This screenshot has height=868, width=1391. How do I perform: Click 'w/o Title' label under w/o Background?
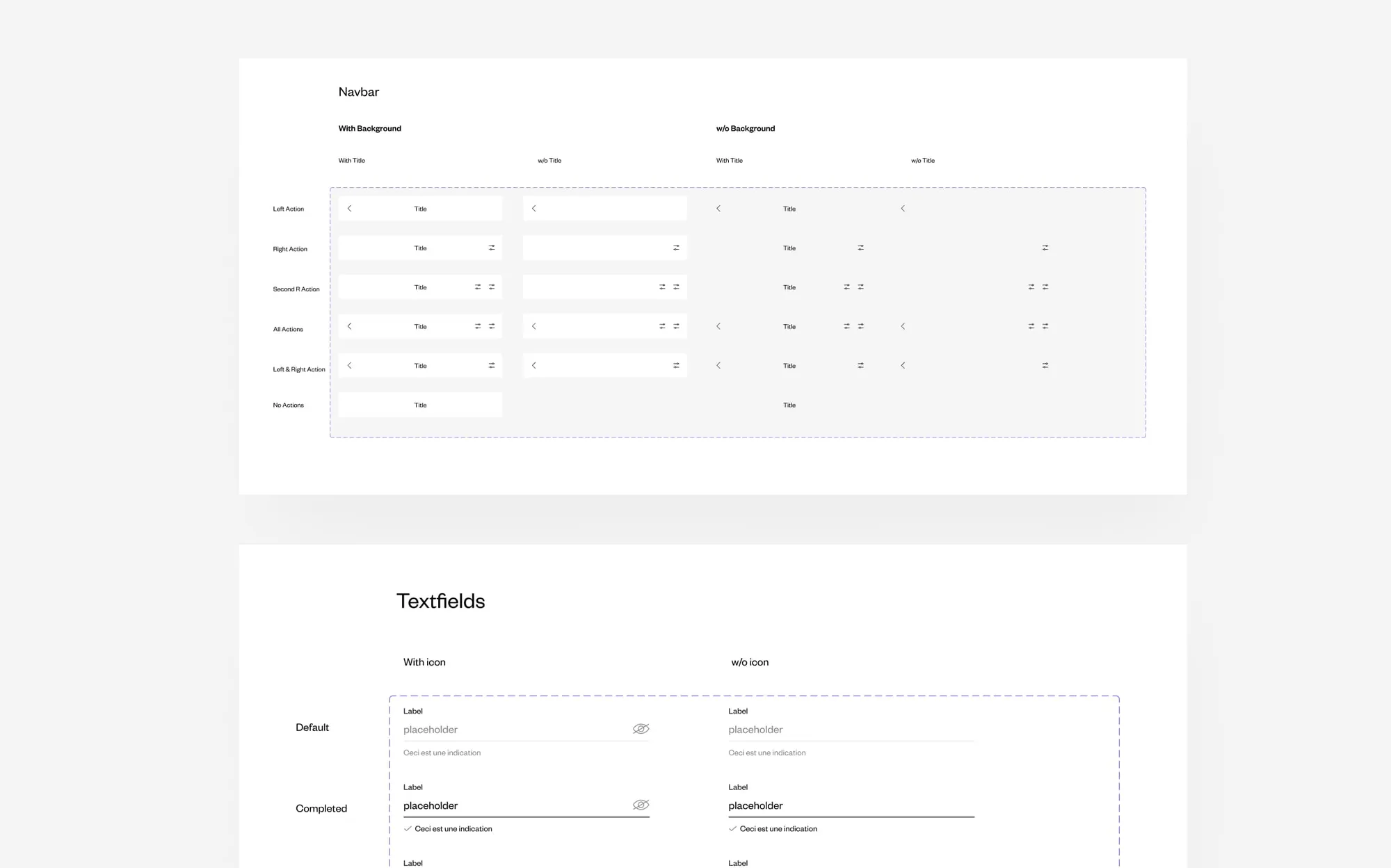pyautogui.click(x=923, y=161)
